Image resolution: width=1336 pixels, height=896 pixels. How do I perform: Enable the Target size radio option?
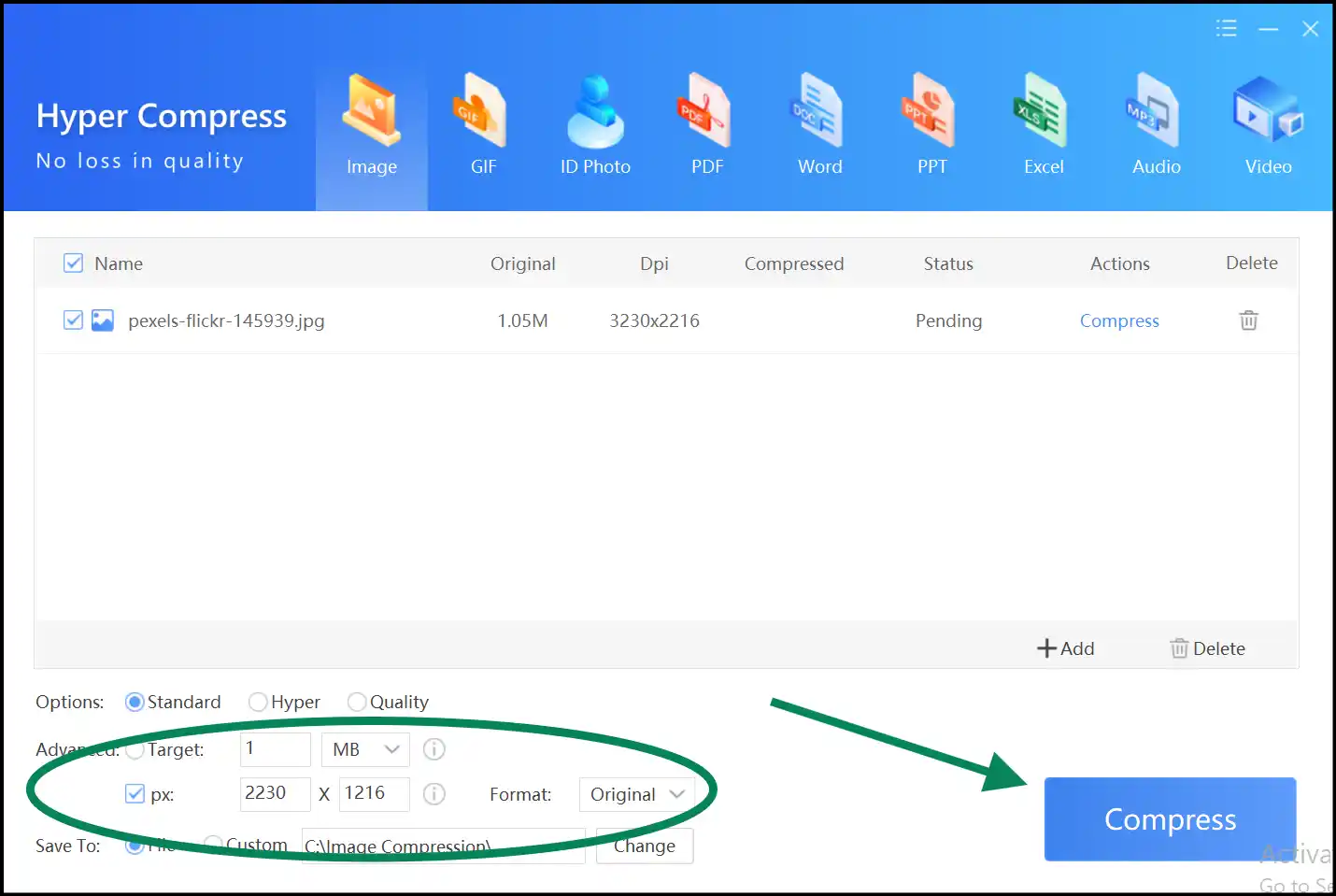point(135,749)
